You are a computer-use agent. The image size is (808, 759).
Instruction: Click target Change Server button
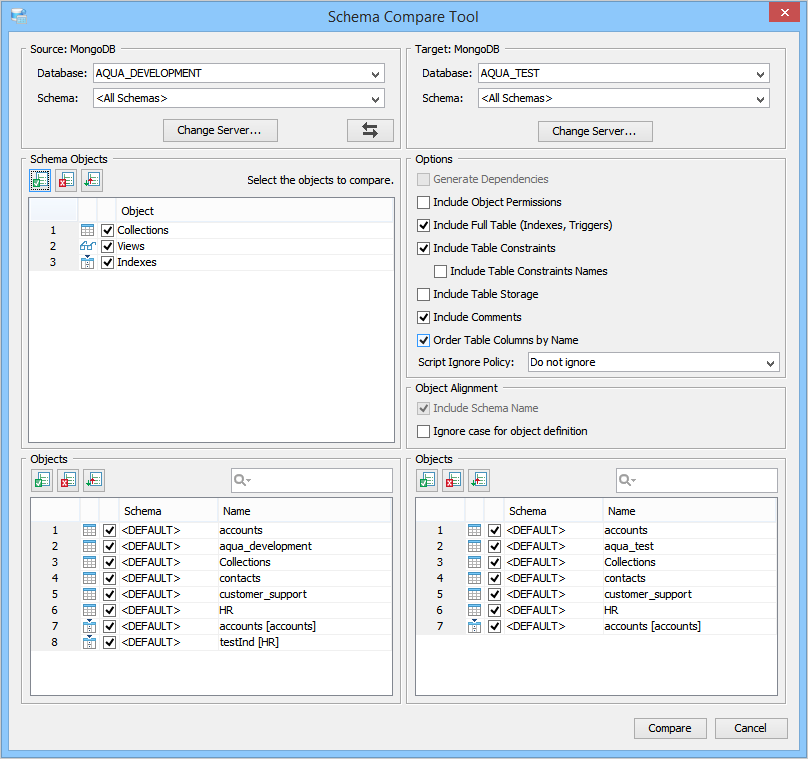(x=595, y=131)
